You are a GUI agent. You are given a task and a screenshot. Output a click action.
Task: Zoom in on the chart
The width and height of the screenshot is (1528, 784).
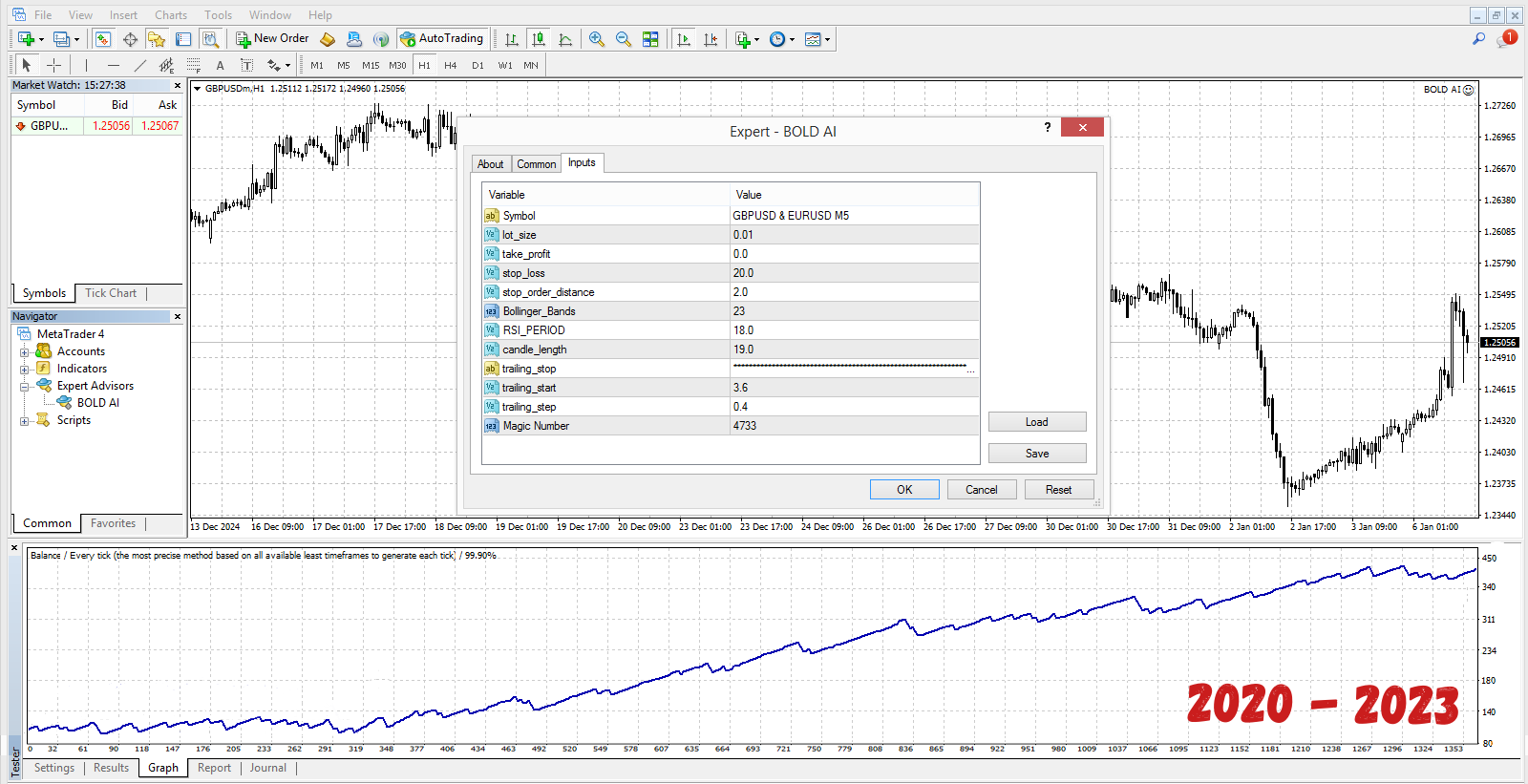point(597,39)
